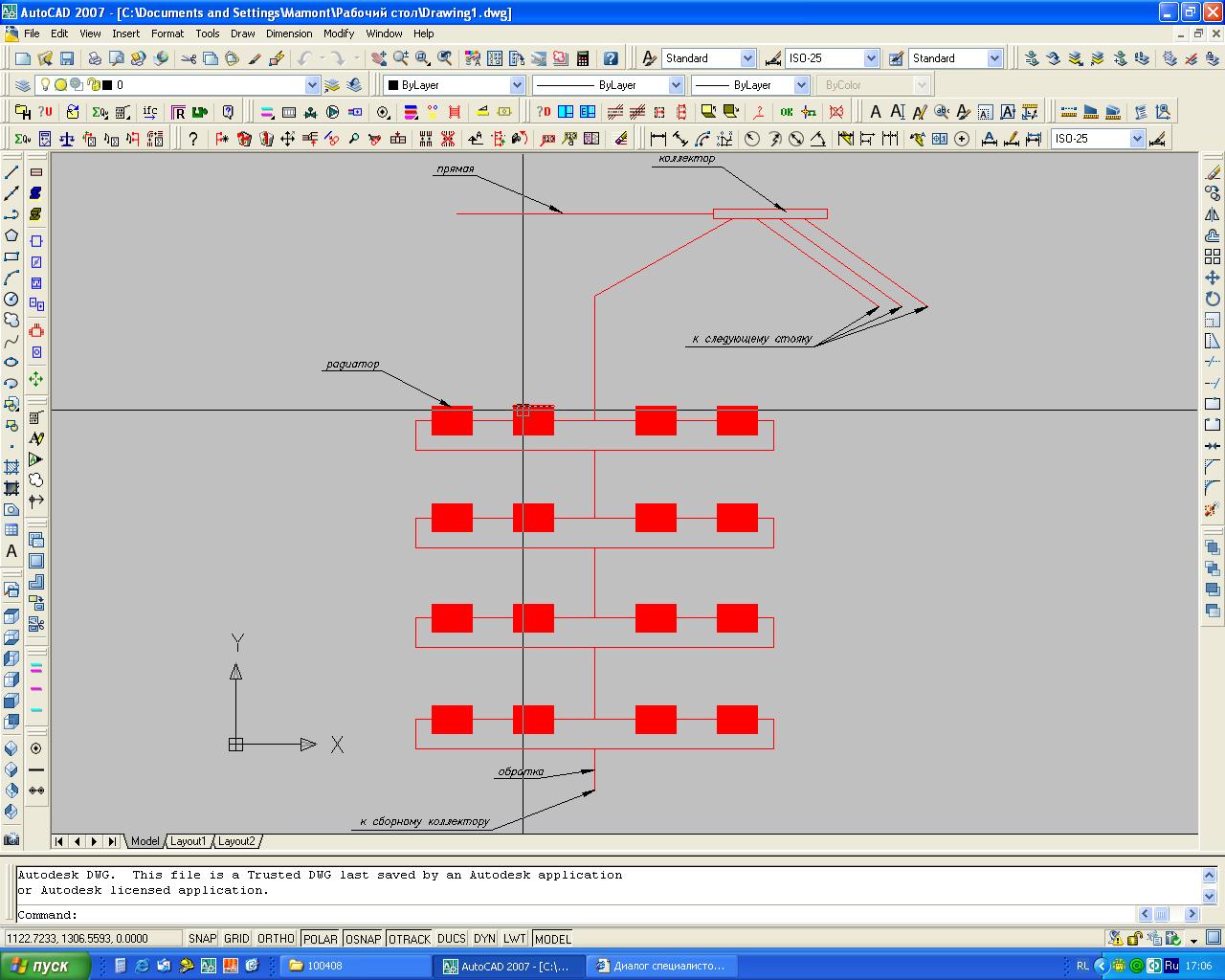This screenshot has height=980, width=1225.
Task: Open the ByLayer color control dropdown
Action: tap(517, 85)
